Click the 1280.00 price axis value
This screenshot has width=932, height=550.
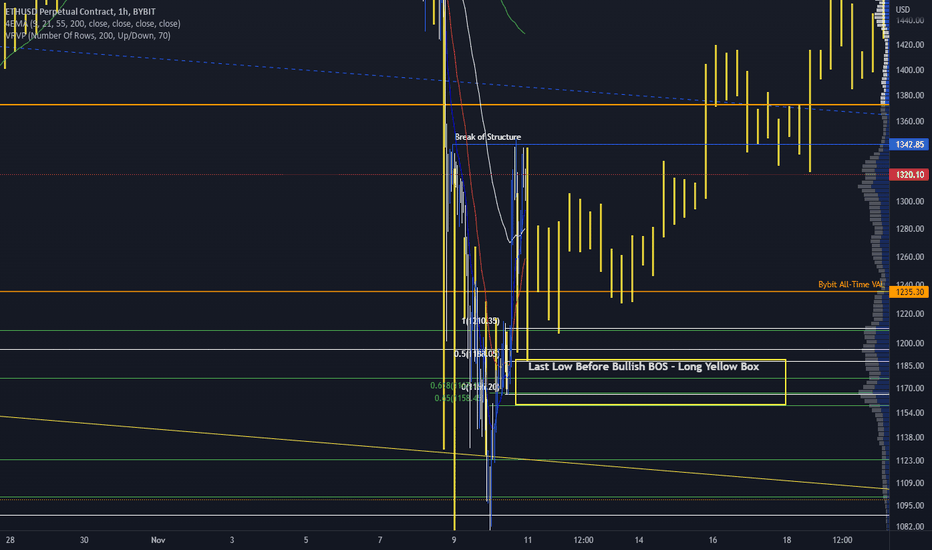[909, 229]
